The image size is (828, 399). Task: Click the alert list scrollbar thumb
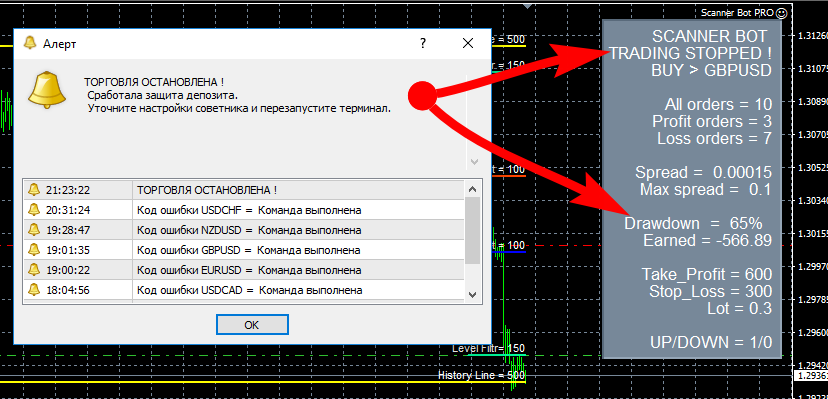tap(473, 231)
